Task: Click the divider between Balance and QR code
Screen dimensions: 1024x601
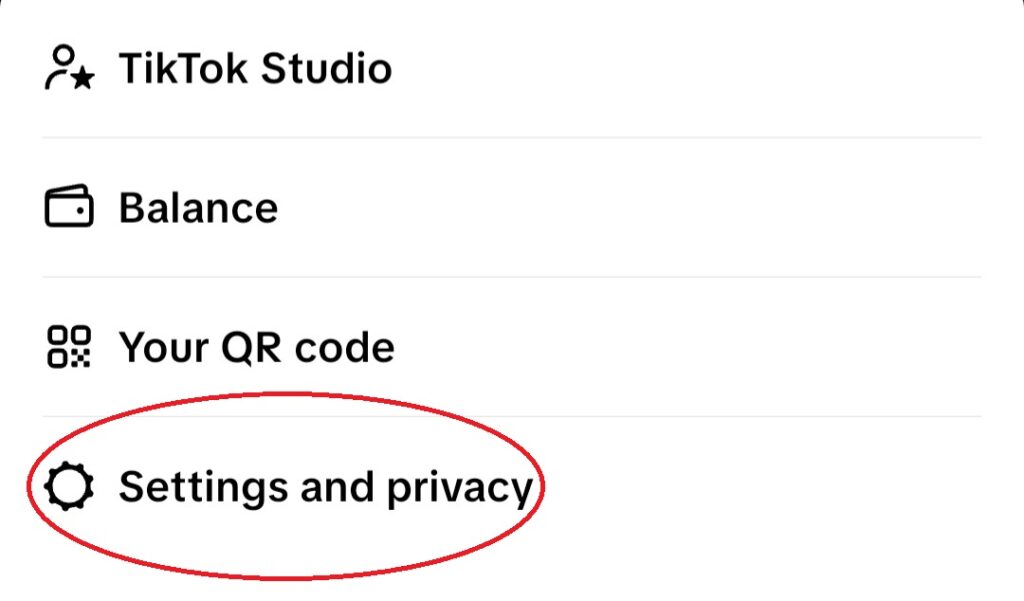Action: (511, 277)
